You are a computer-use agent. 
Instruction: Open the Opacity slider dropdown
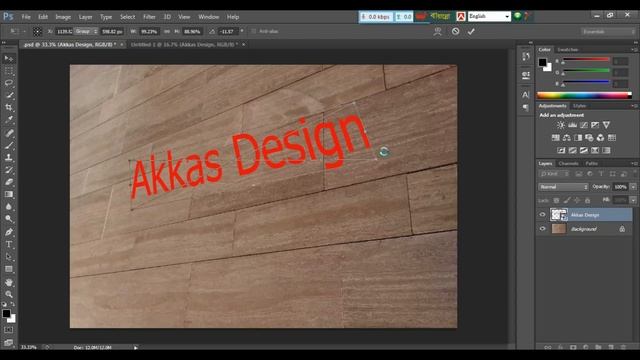click(x=633, y=187)
